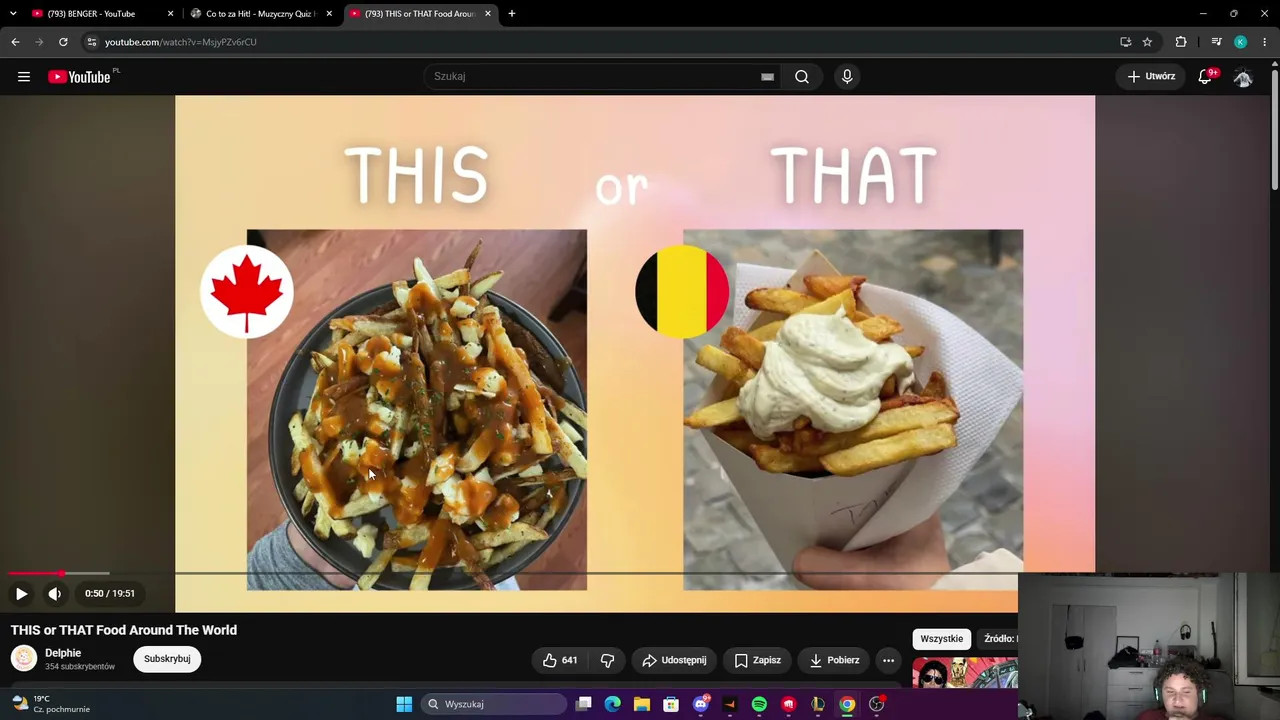Viewport: 1280px width, 720px height.
Task: Open Chrome profile K avatar
Action: (1240, 42)
